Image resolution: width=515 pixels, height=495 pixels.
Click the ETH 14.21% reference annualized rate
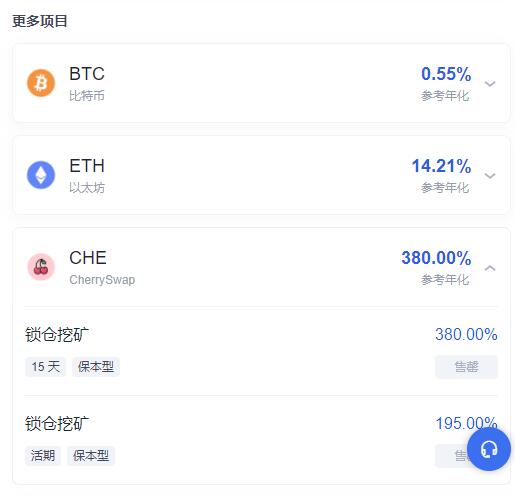(441, 166)
